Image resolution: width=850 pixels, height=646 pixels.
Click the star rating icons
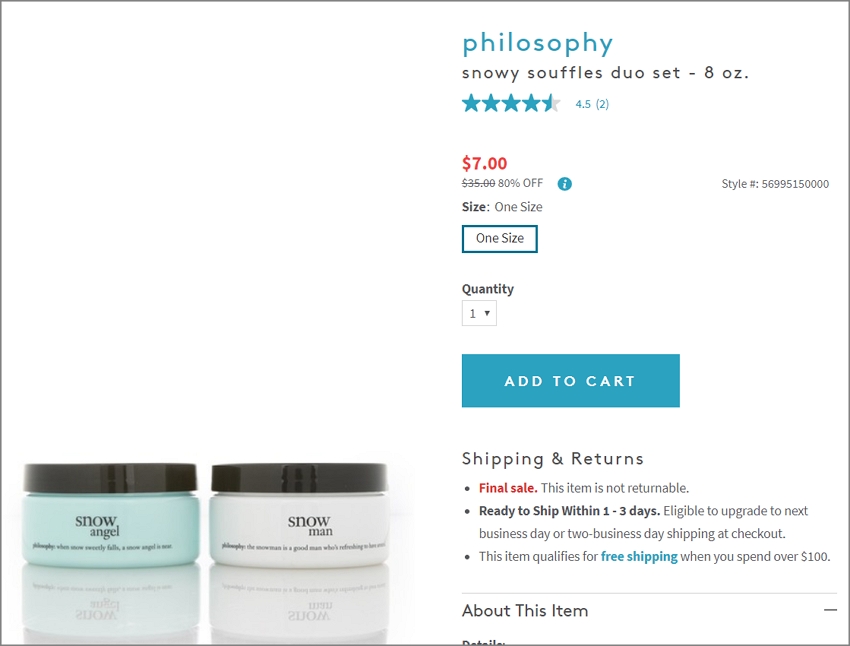(x=511, y=103)
